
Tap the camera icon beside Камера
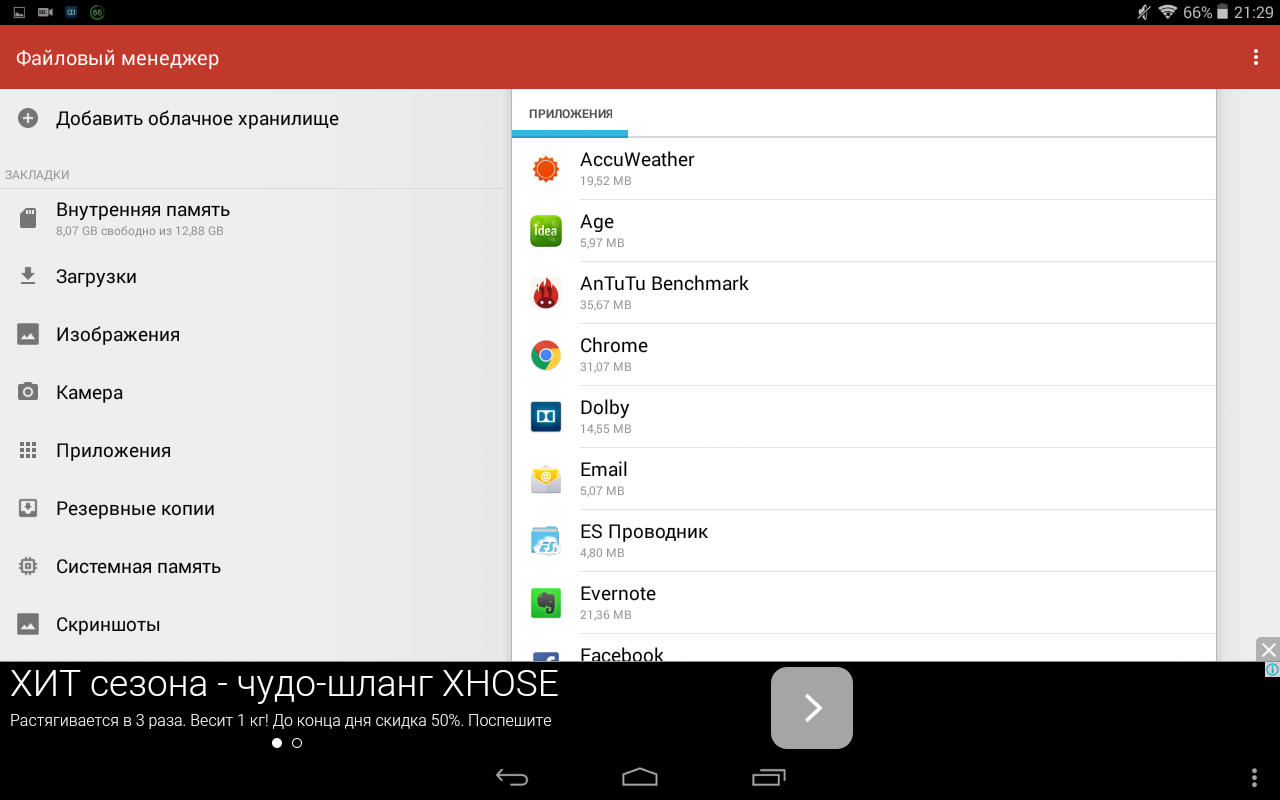point(28,392)
